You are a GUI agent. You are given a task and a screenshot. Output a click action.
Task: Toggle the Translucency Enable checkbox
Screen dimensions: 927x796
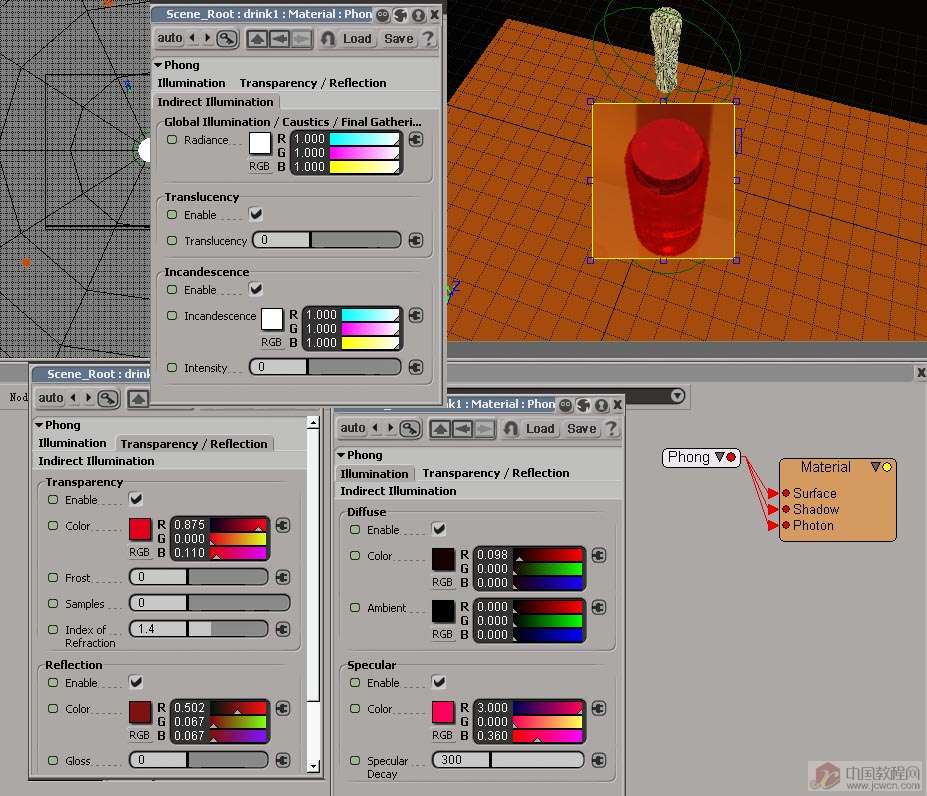(x=255, y=214)
